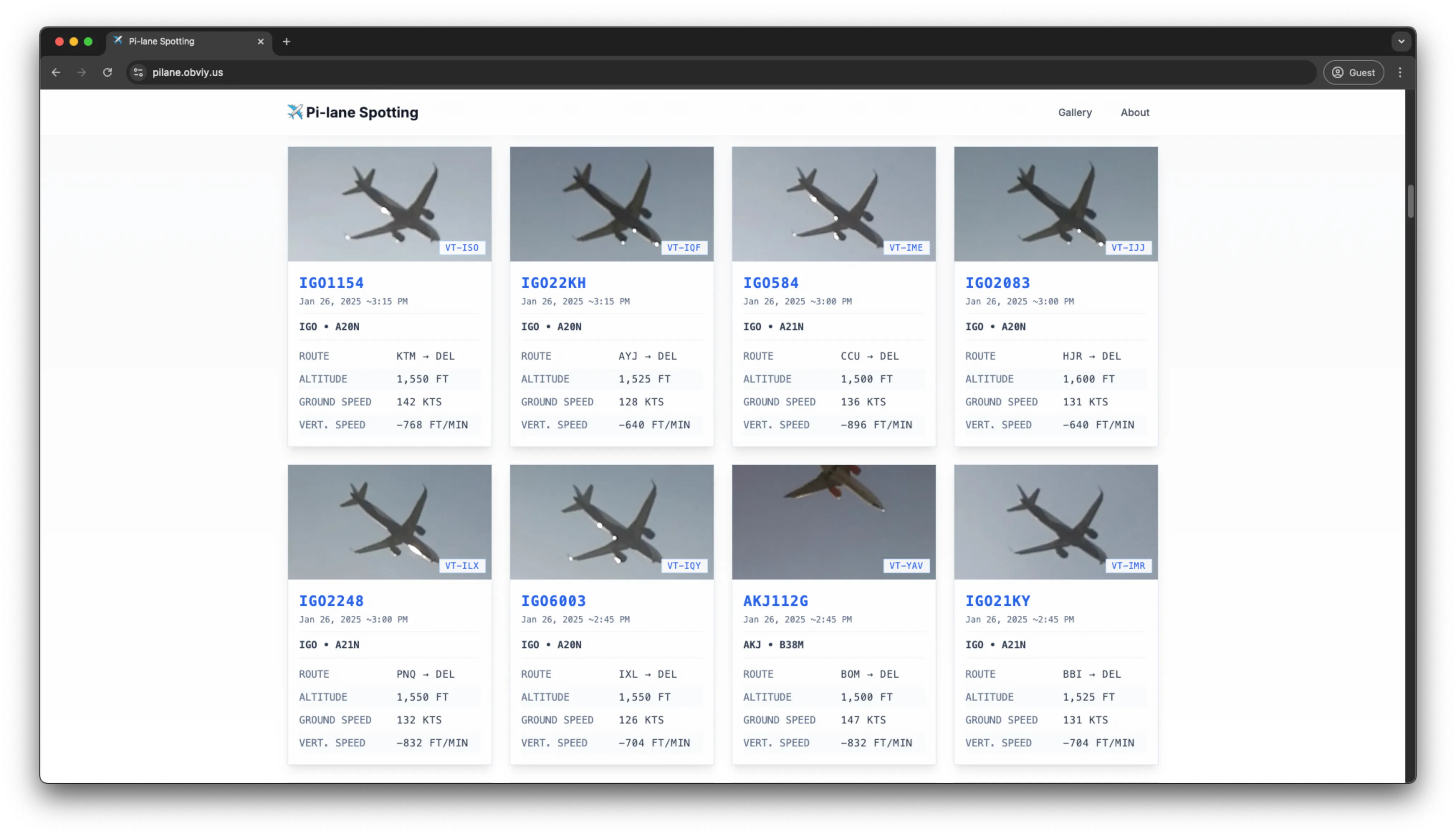Open a new browser tab

click(287, 41)
